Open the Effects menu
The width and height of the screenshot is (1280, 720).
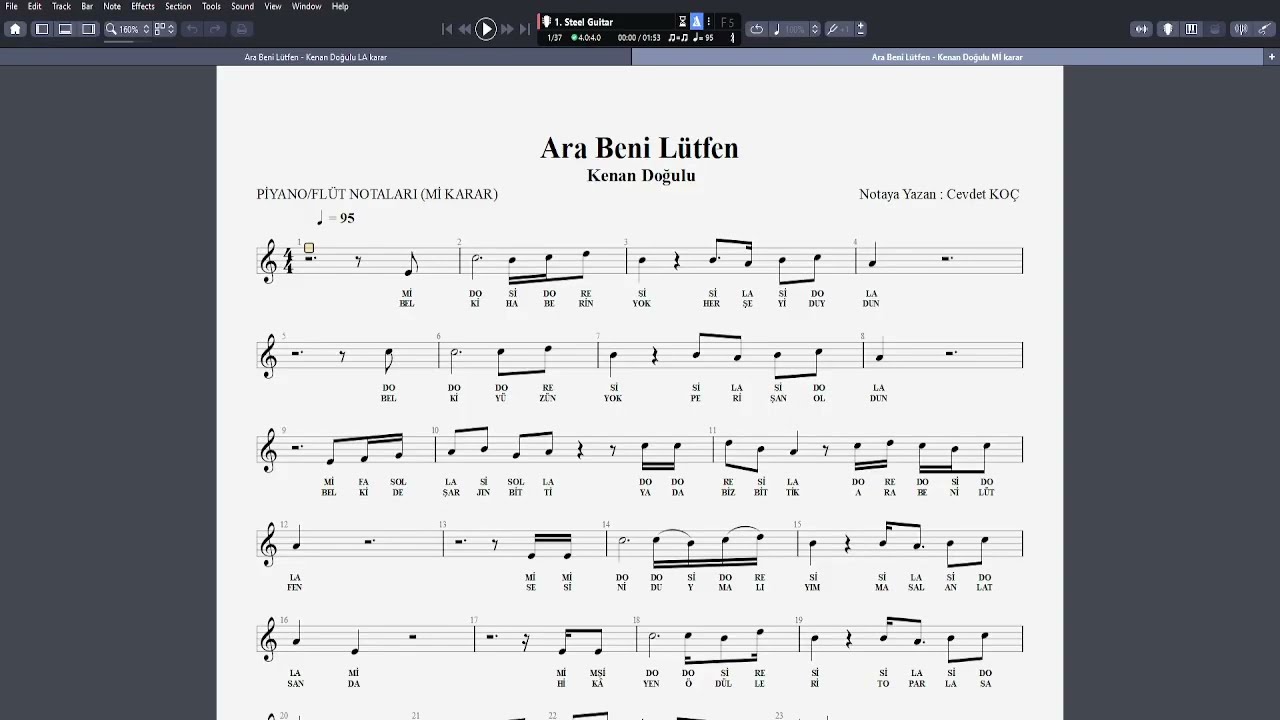click(x=143, y=6)
